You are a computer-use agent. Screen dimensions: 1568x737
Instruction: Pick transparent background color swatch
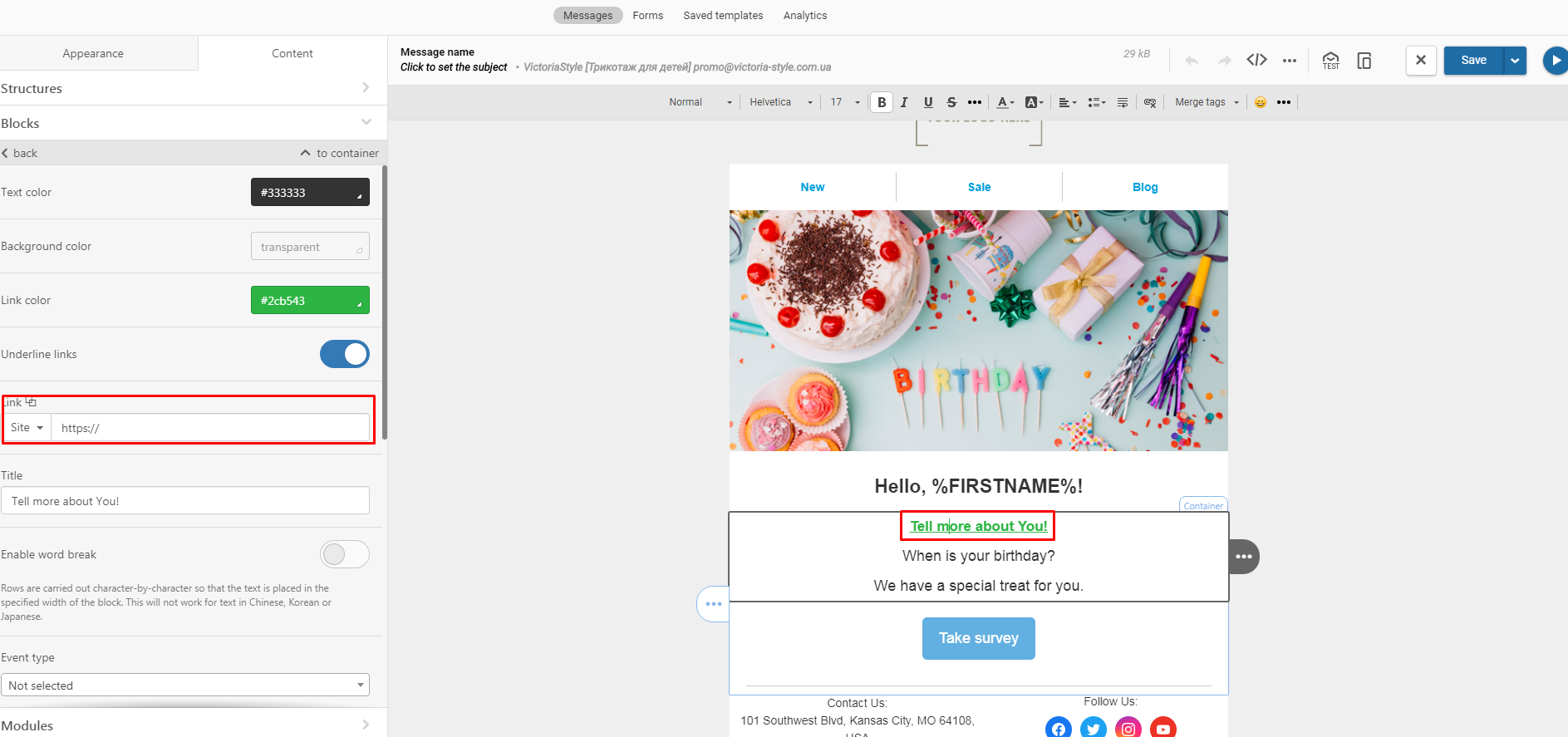coord(310,246)
